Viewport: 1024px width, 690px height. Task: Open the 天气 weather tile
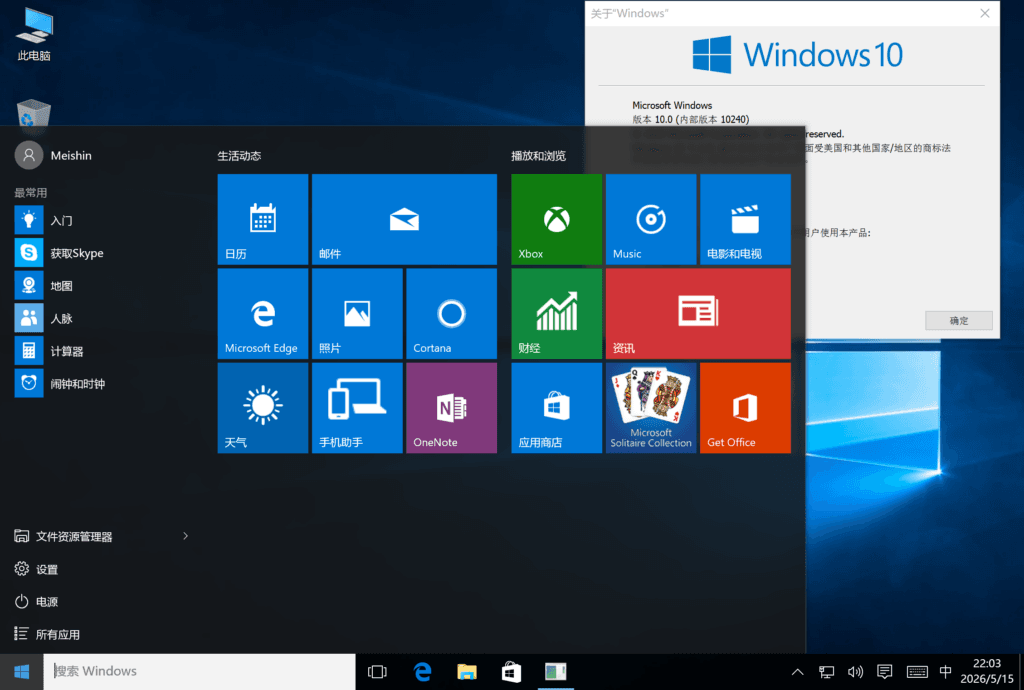tap(263, 408)
